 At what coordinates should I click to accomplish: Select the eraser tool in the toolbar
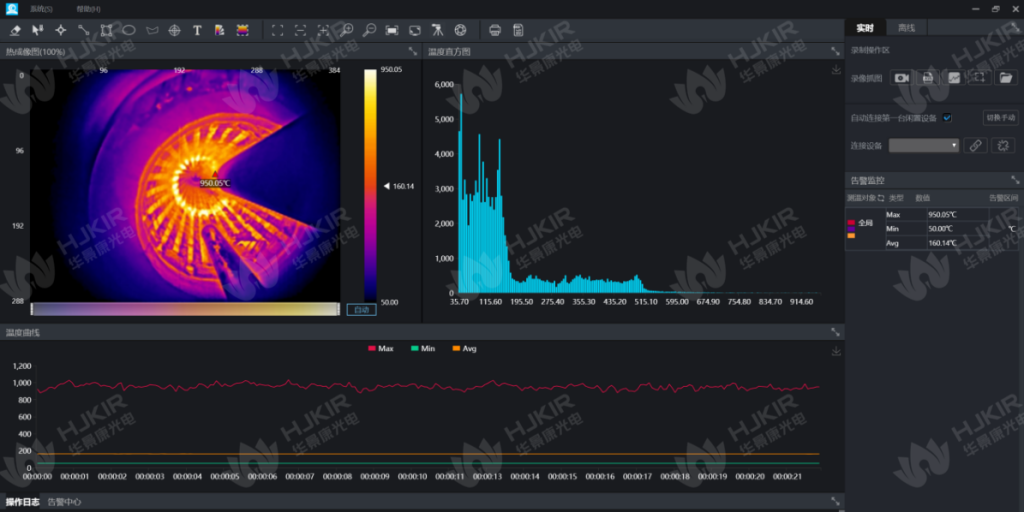coord(15,30)
